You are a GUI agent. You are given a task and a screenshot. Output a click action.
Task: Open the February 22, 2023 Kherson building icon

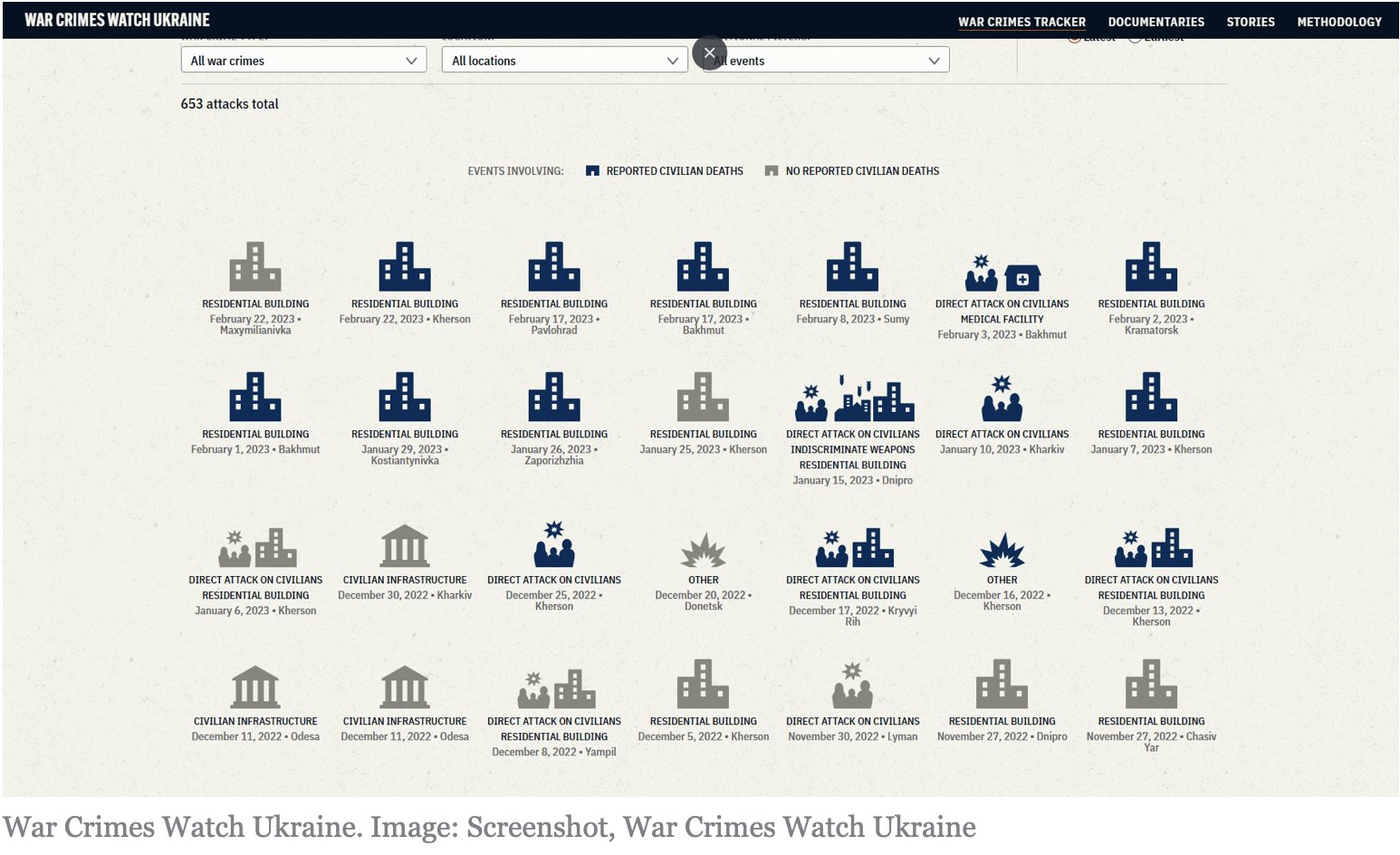tap(405, 266)
